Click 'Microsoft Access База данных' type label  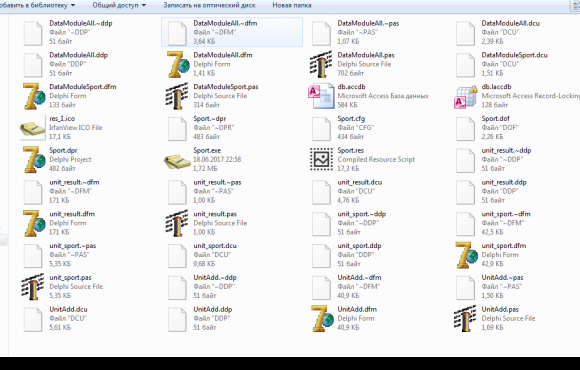pyautogui.click(x=383, y=96)
